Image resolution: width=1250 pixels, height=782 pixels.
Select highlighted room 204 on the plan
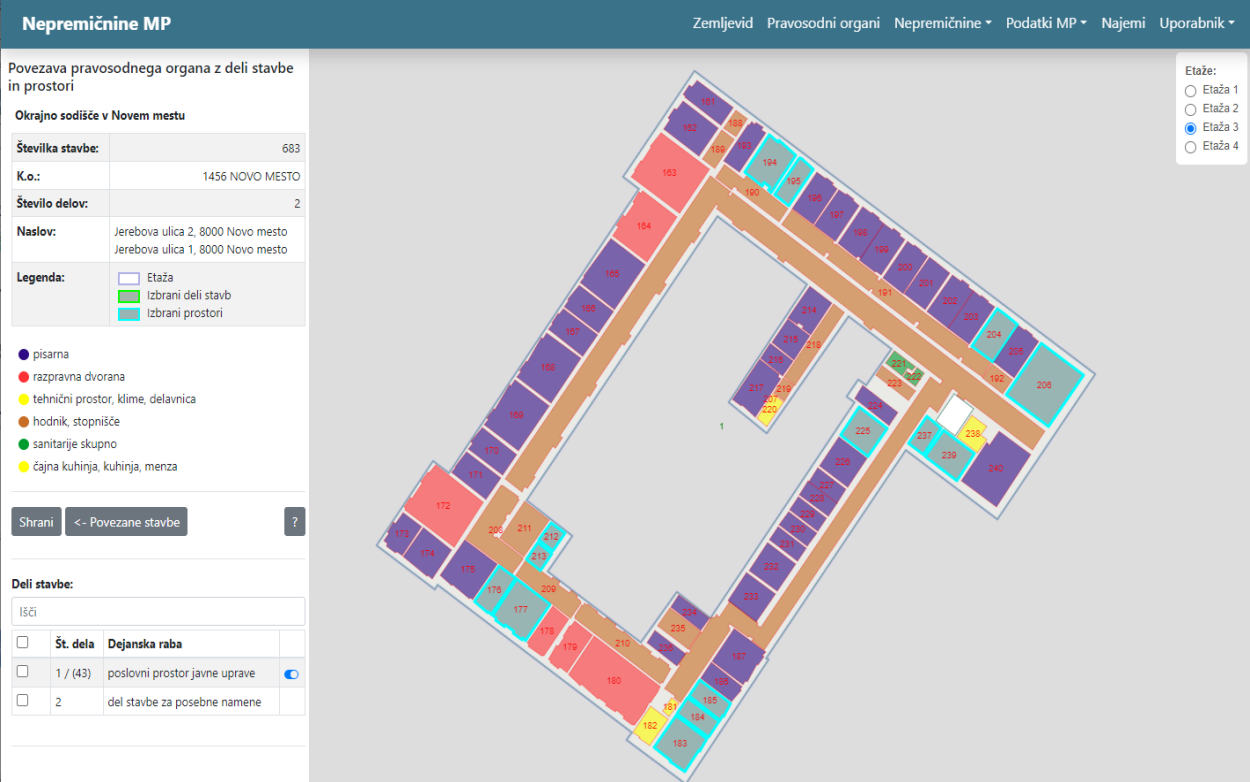point(993,336)
